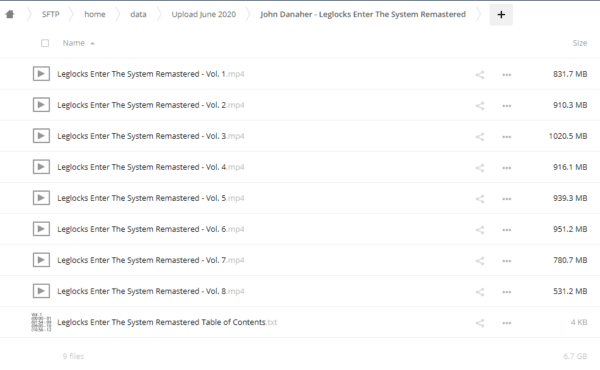Share the Vol. 5 file
The image size is (600, 370).
(x=480, y=199)
